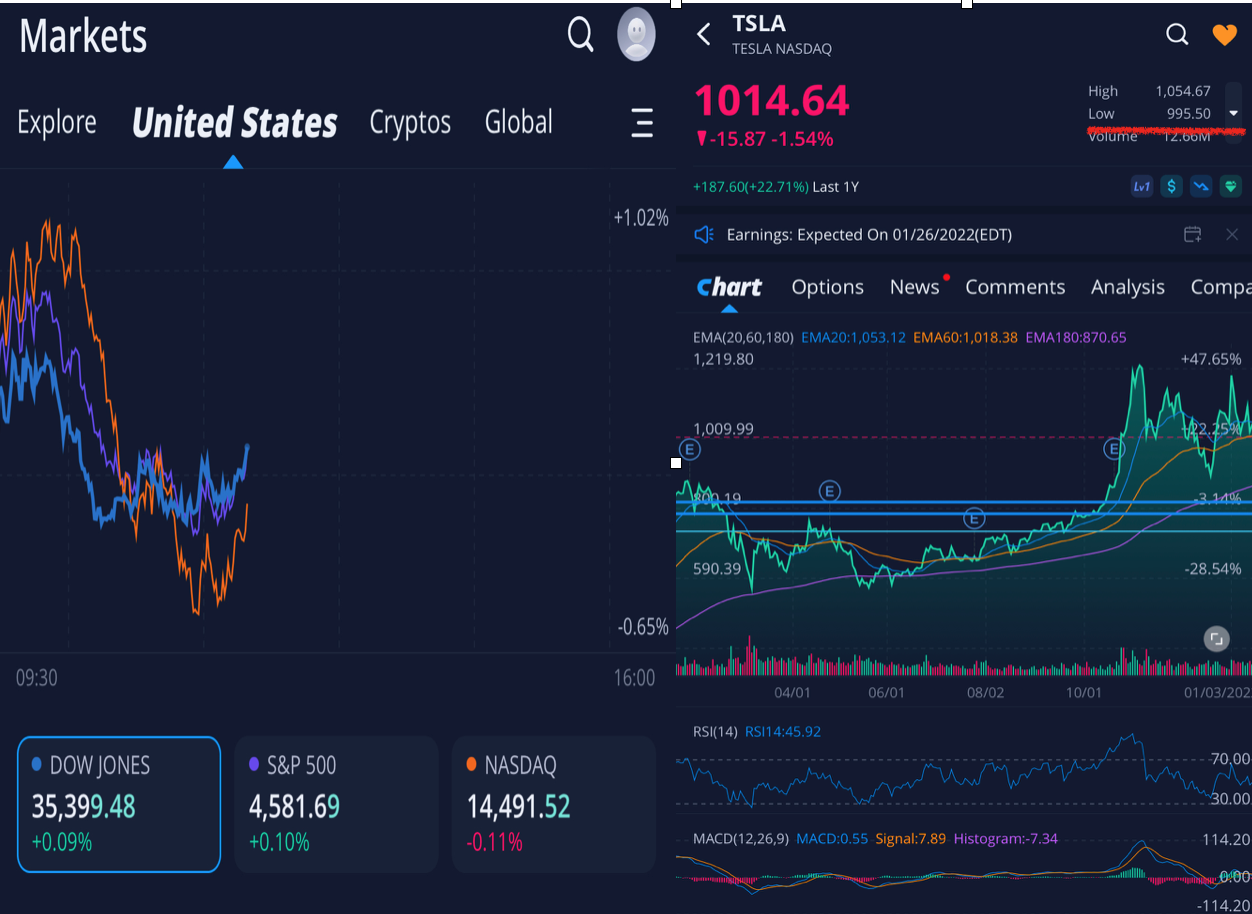Image resolution: width=1252 pixels, height=914 pixels.
Task: Select the DOW JONES index card
Action: click(119, 804)
